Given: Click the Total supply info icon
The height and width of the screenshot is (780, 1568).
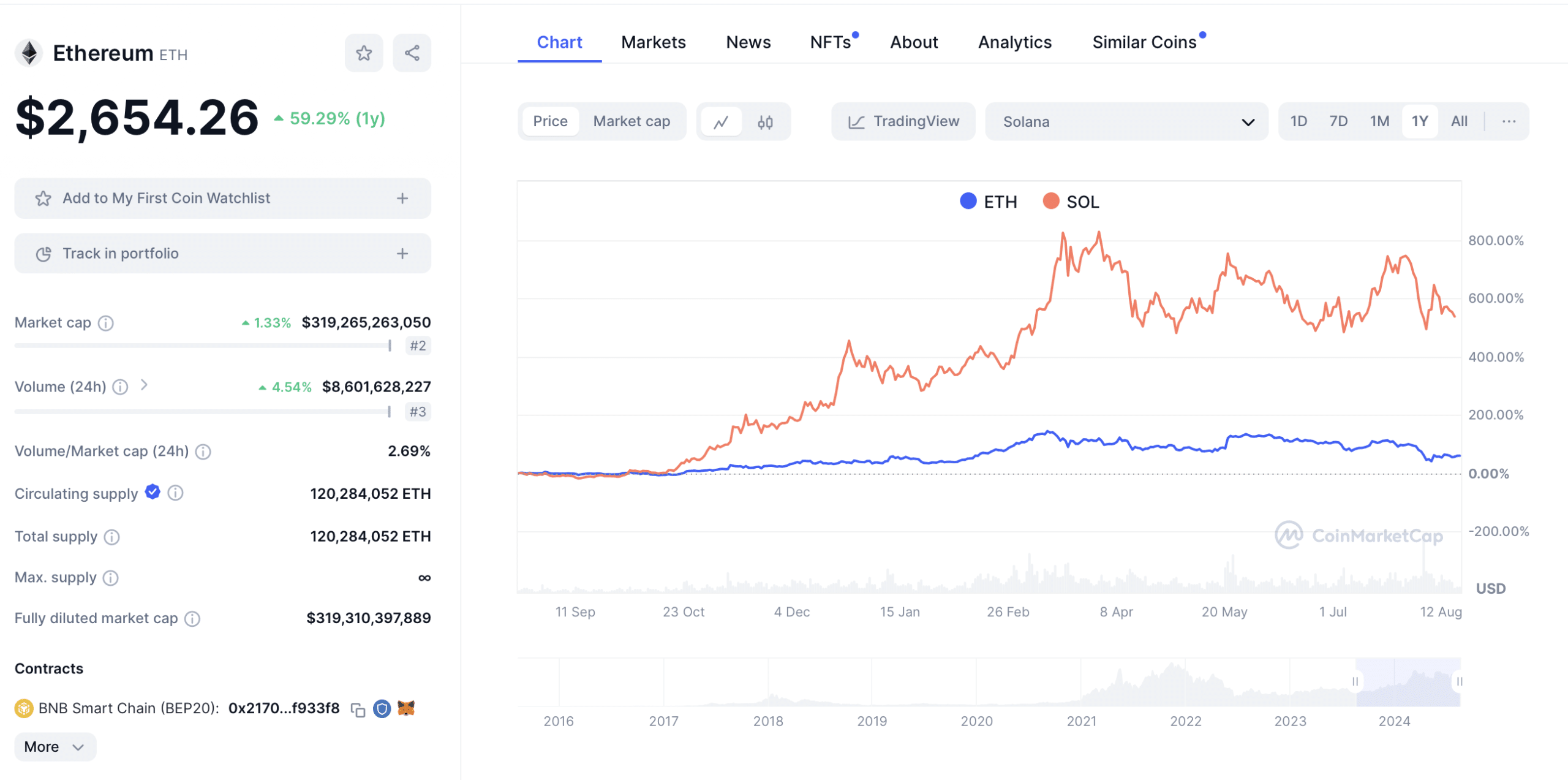Looking at the screenshot, I should (111, 537).
